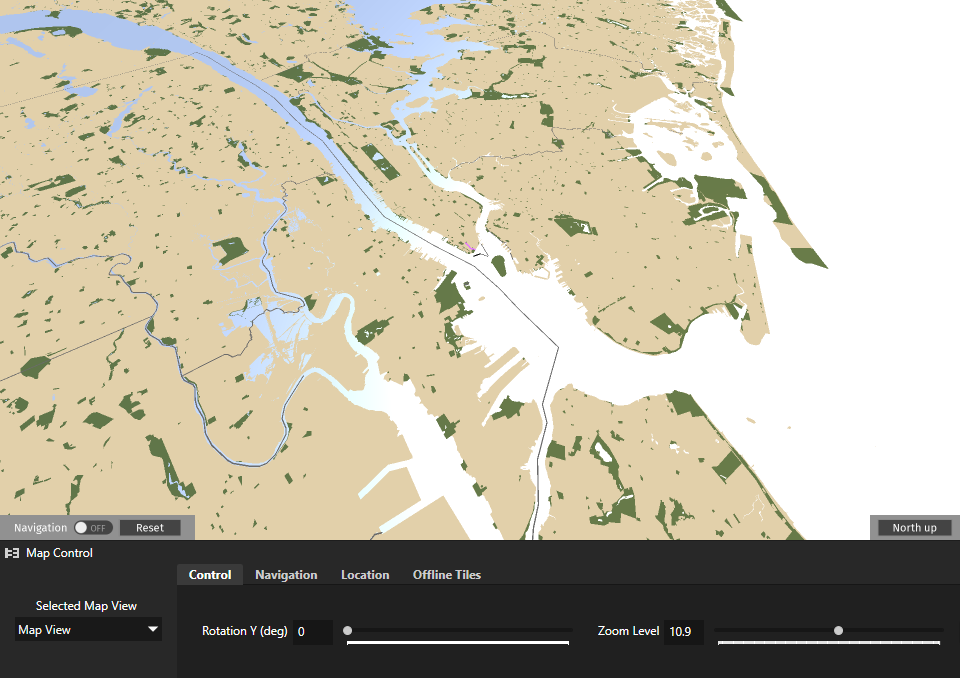Viewport: 960px width, 678px height.
Task: Click the Zoom Level value field
Action: [x=683, y=632]
